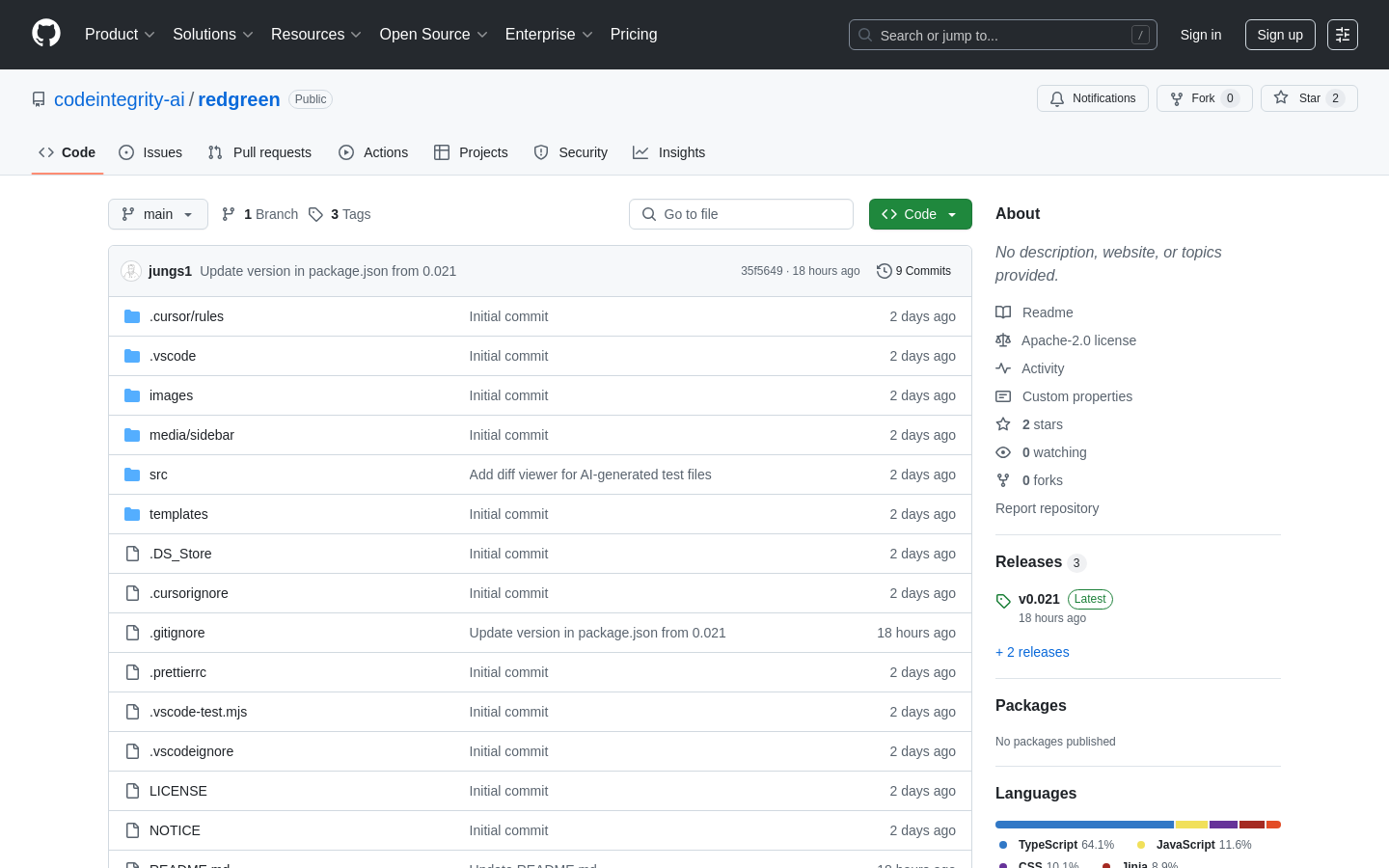Open the .prettierrc file
The width and height of the screenshot is (1389, 868).
click(177, 672)
